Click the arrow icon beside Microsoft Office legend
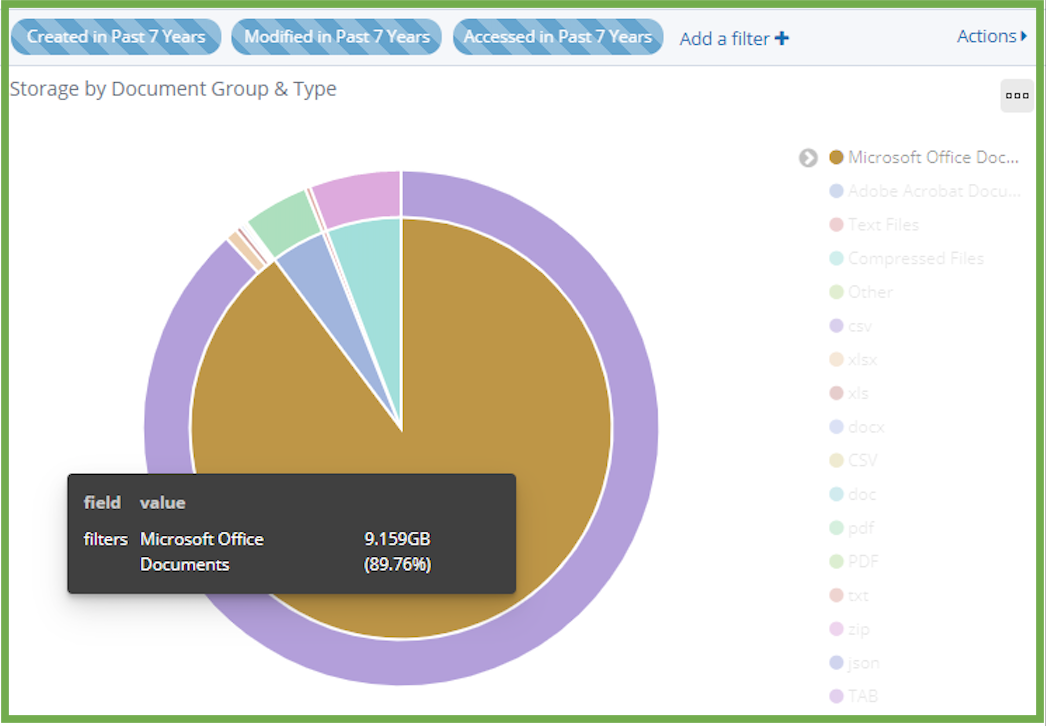This screenshot has height=726, width=1046. tap(808, 158)
